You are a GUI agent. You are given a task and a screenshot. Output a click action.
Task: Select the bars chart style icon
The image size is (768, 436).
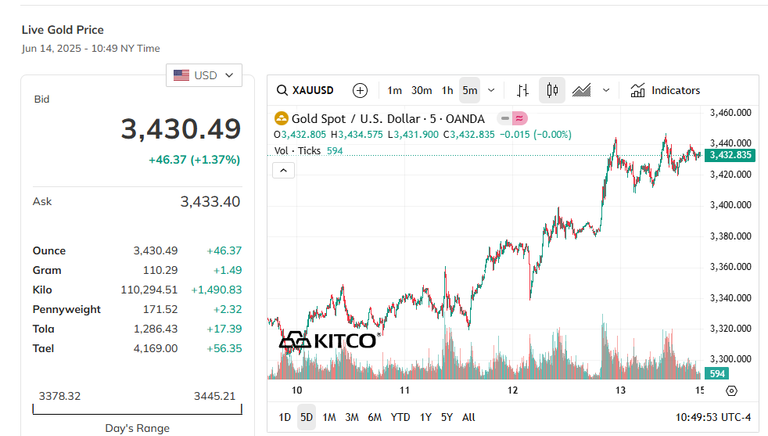[523, 90]
